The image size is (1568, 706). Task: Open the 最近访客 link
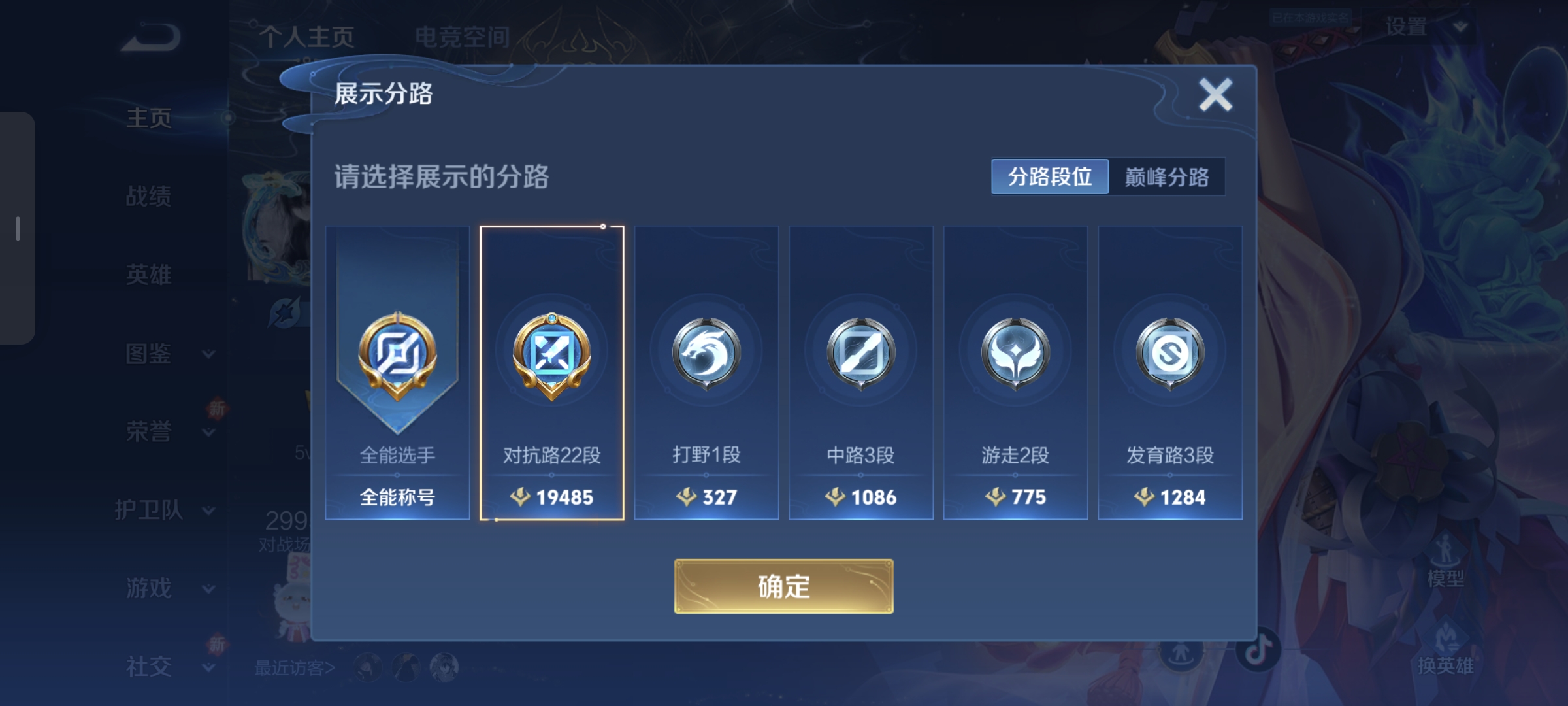pyautogui.click(x=295, y=667)
